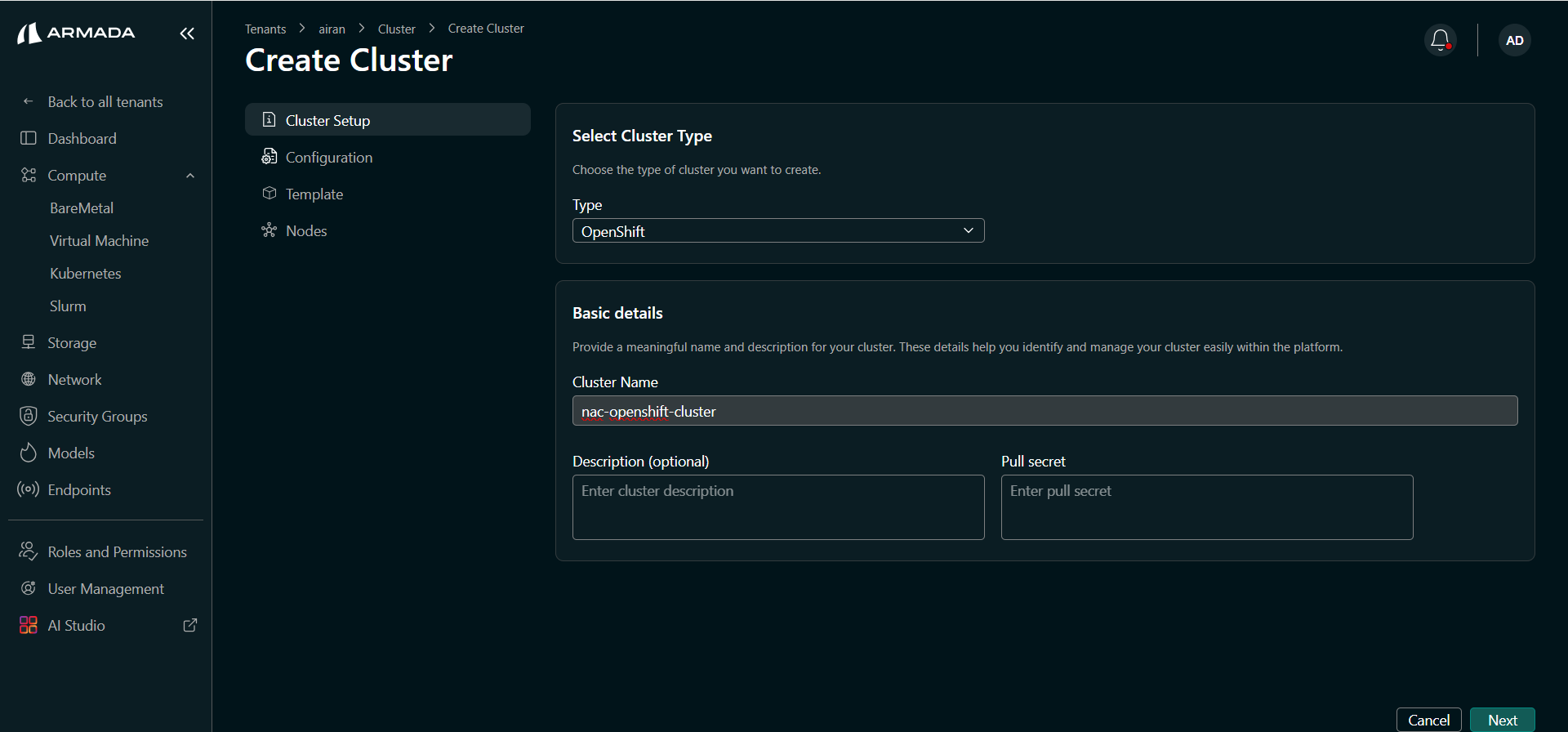The height and width of the screenshot is (732, 1568).
Task: Click the Create Cluster breadcrumb
Action: pyautogui.click(x=486, y=29)
